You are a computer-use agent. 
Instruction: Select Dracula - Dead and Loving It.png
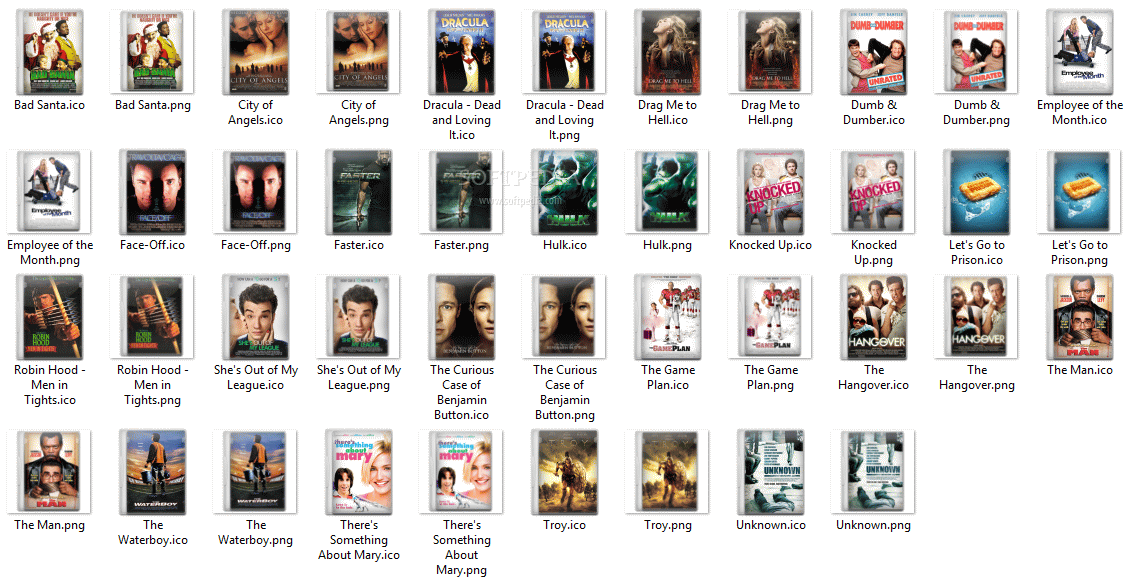point(564,52)
